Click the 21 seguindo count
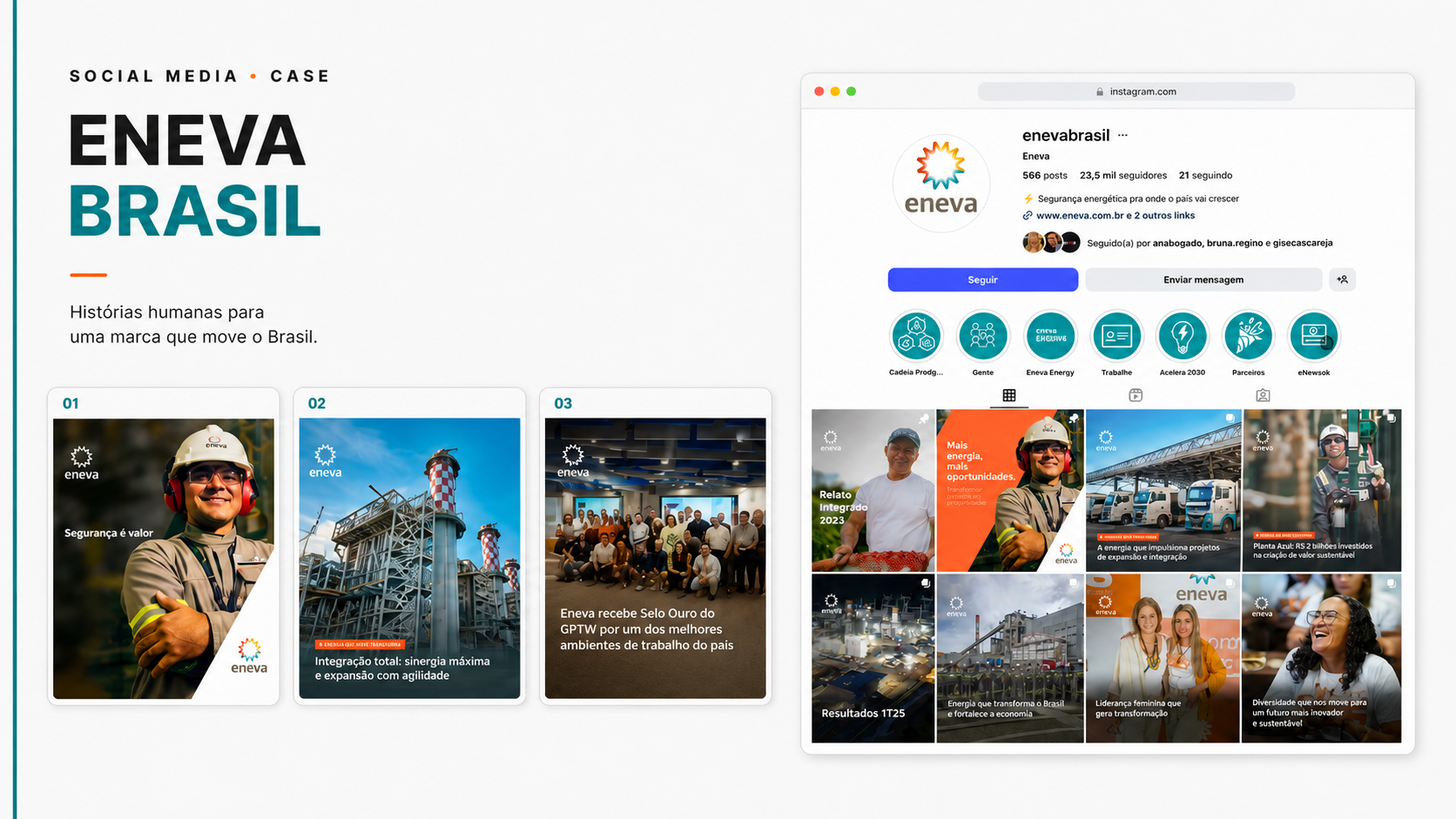This screenshot has width=1456, height=819. (1205, 175)
